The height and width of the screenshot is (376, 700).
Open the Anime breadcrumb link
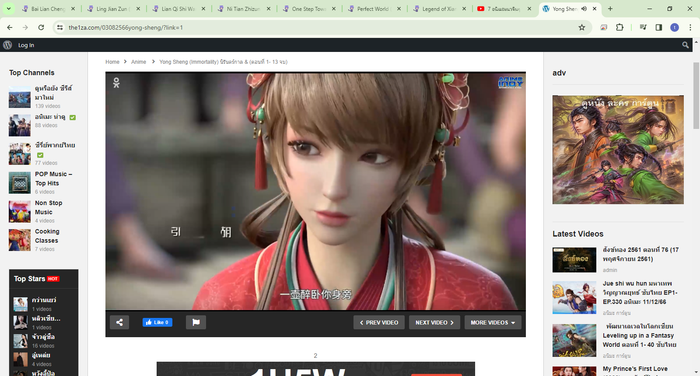(x=138, y=62)
